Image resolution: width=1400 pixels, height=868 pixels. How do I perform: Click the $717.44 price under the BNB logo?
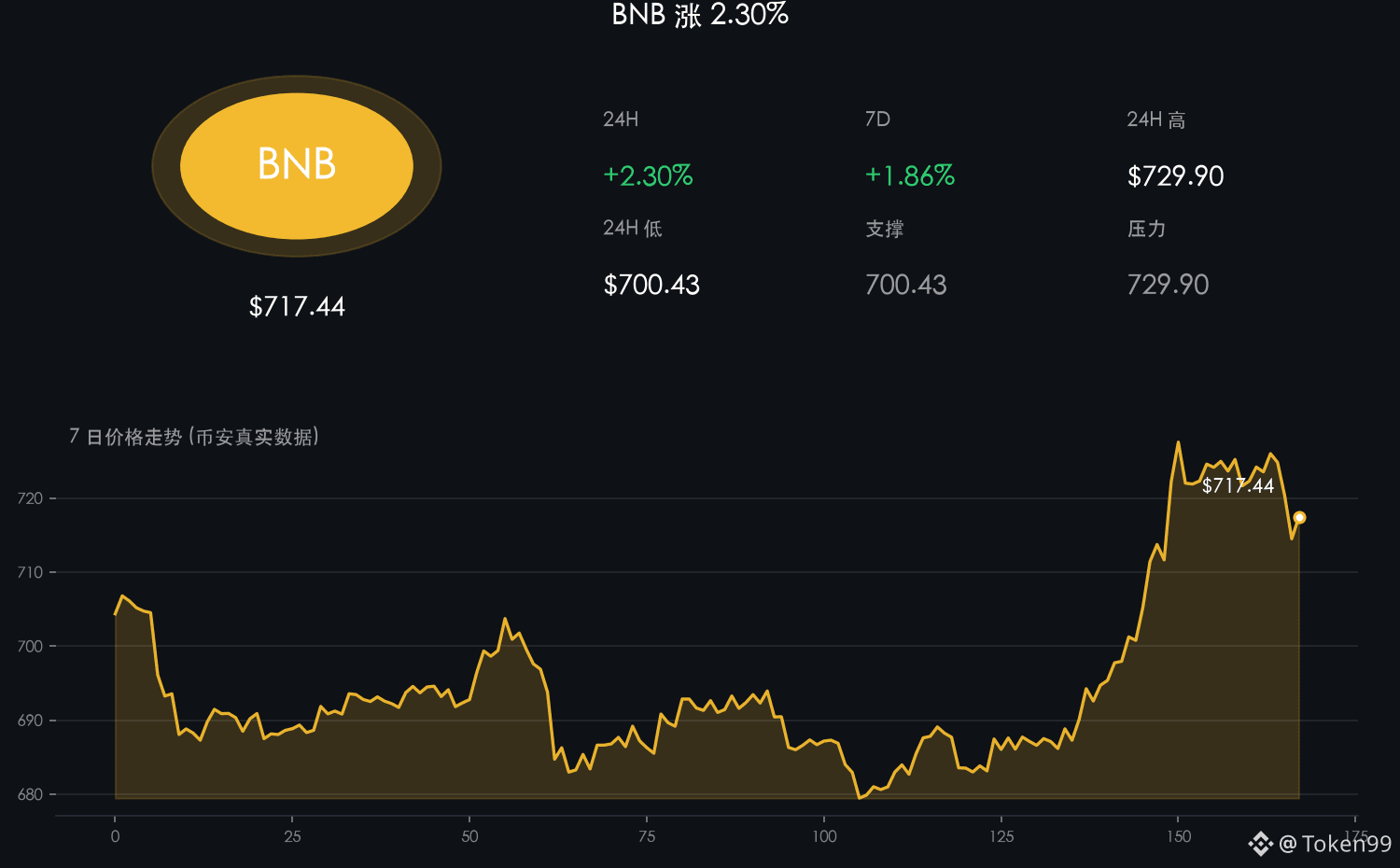tap(297, 306)
